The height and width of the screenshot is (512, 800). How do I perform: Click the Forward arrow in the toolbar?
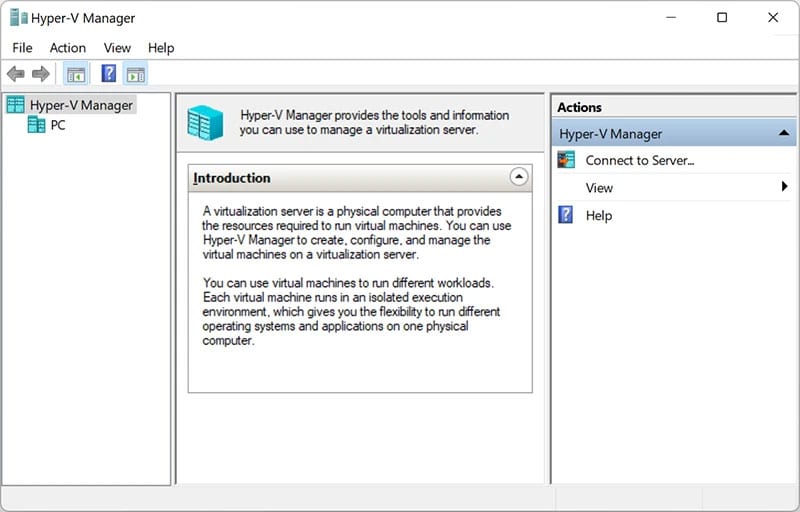[x=40, y=74]
